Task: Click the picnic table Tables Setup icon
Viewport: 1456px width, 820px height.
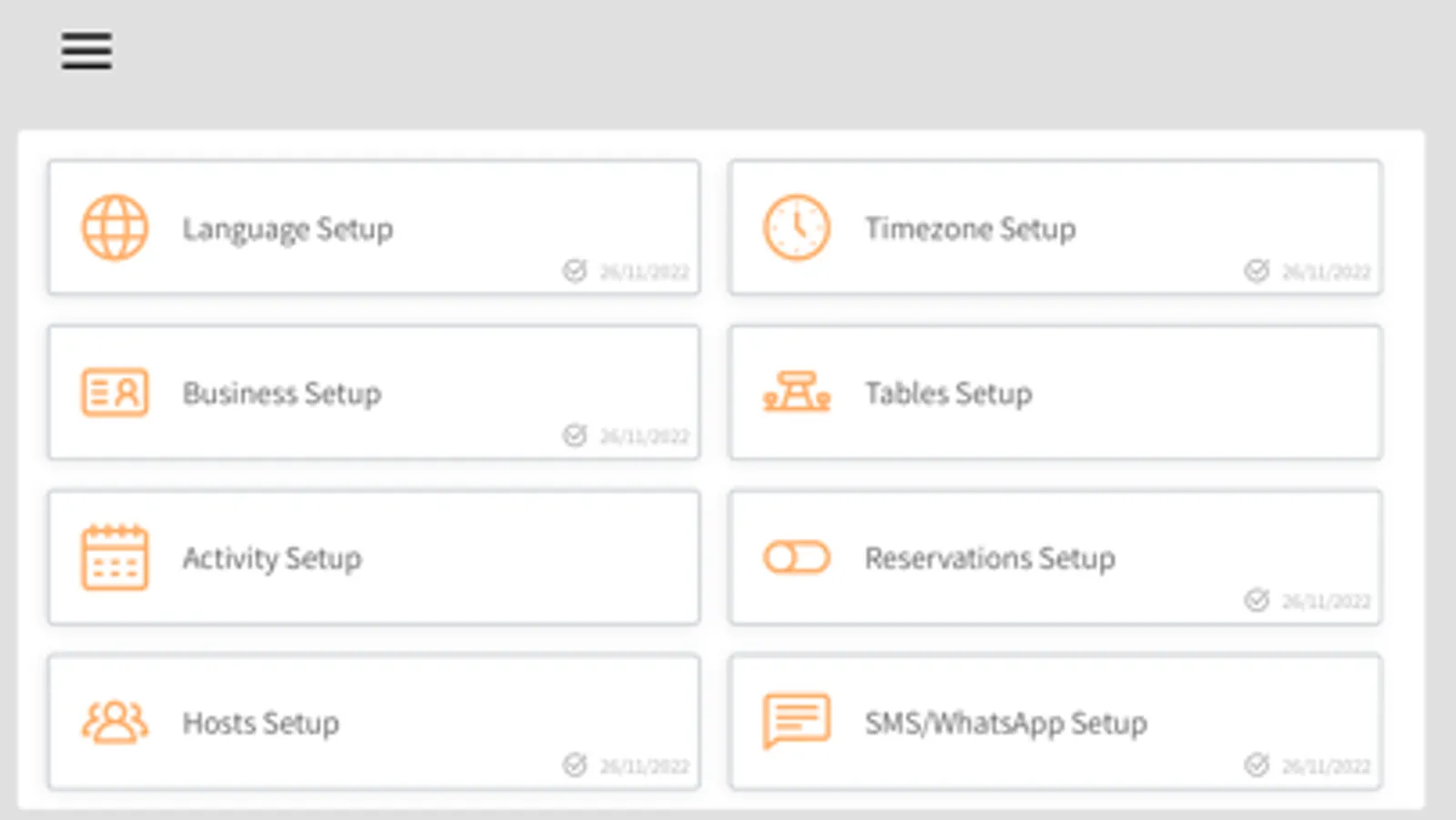Action: (796, 393)
